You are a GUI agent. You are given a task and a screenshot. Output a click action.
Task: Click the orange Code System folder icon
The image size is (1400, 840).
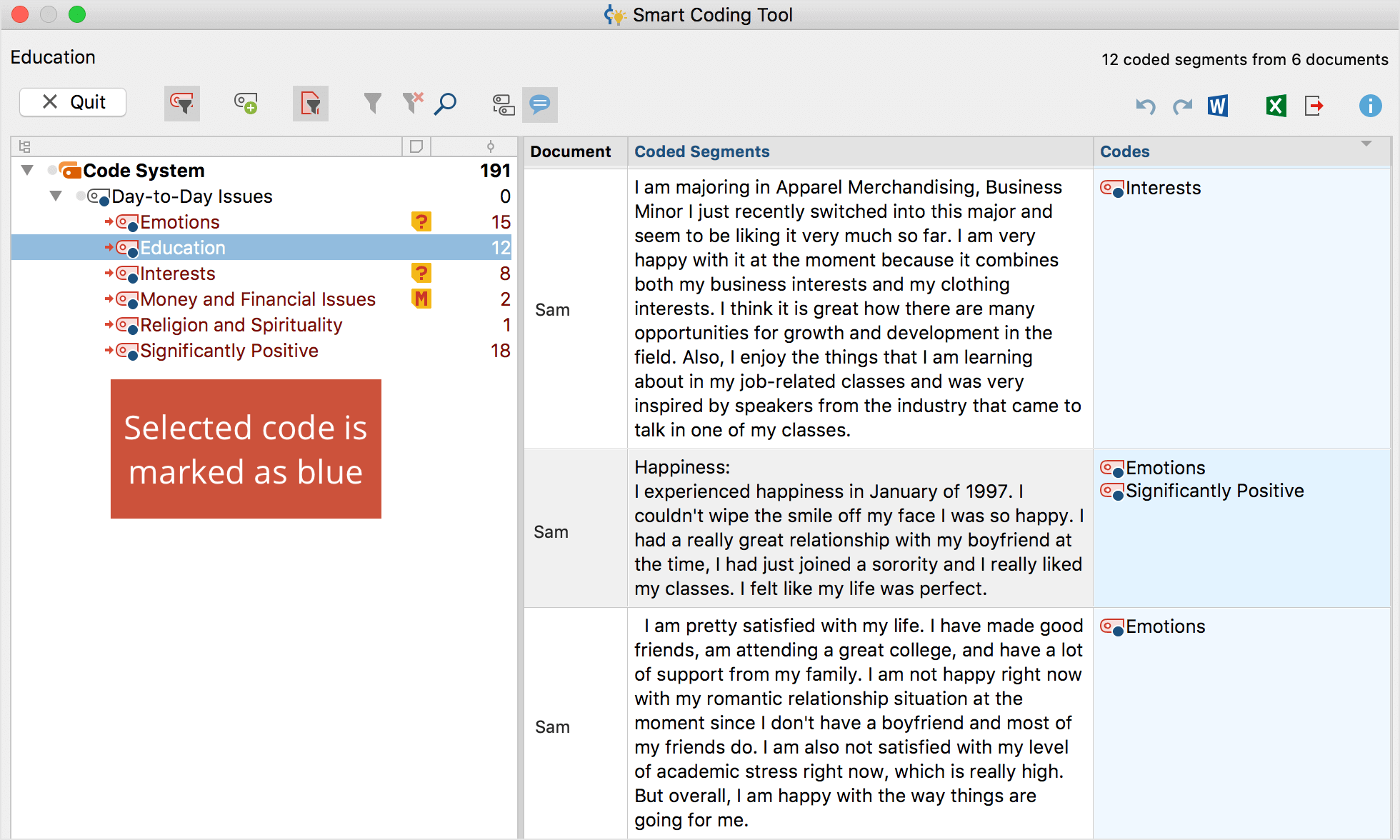click(x=70, y=171)
